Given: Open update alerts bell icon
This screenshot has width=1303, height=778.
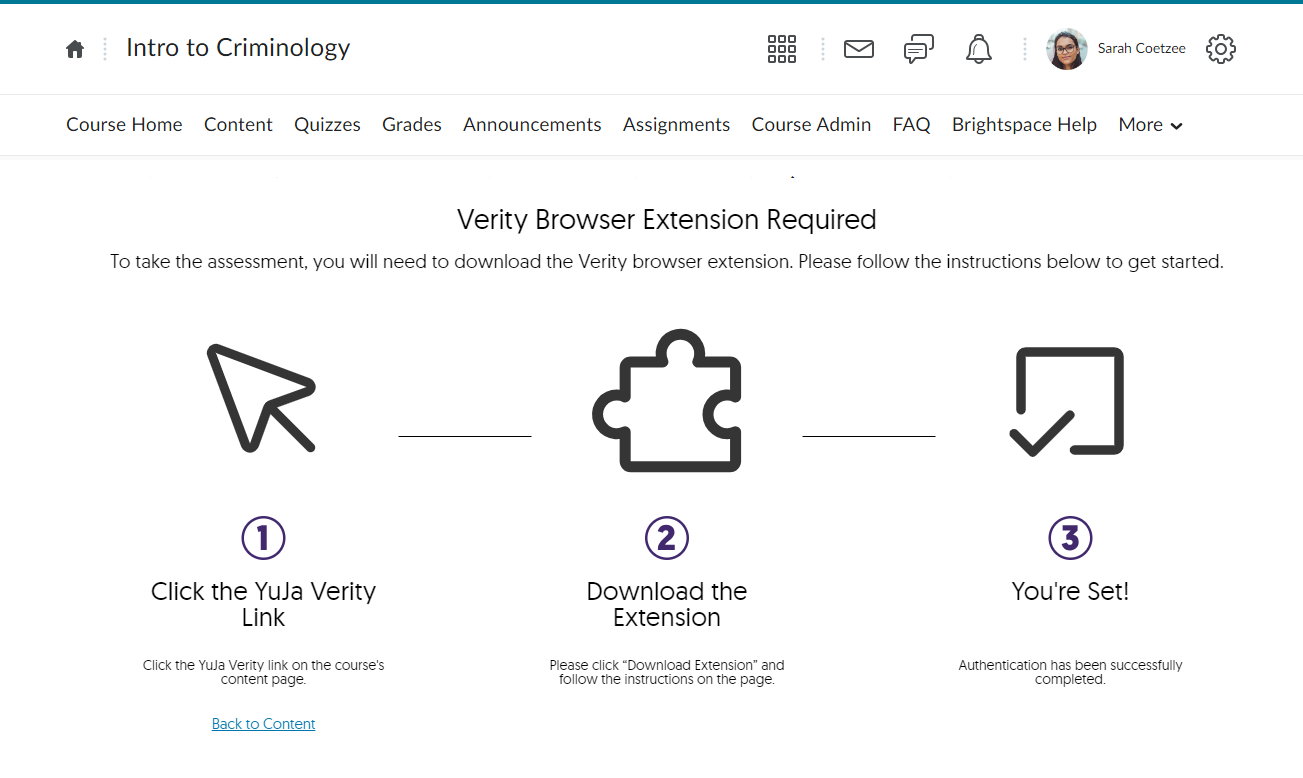Looking at the screenshot, I should tap(978, 49).
